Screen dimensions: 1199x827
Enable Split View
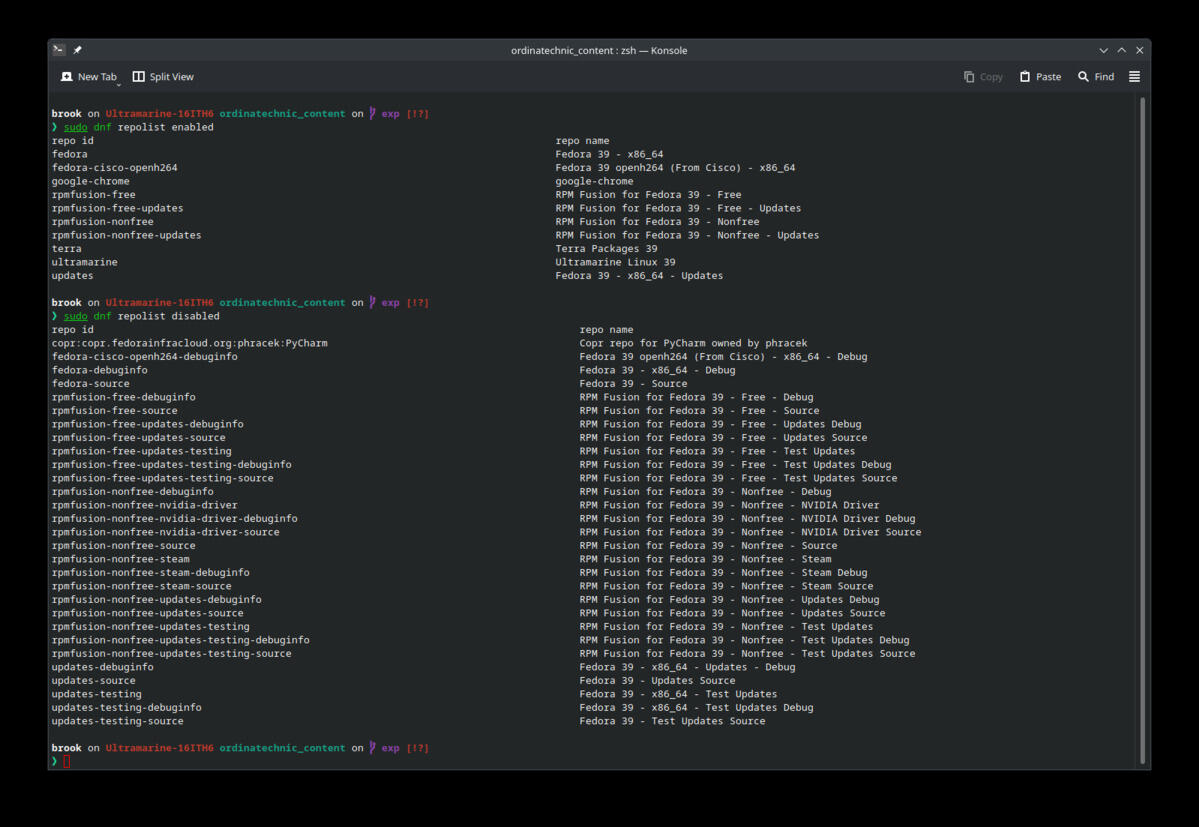[163, 76]
